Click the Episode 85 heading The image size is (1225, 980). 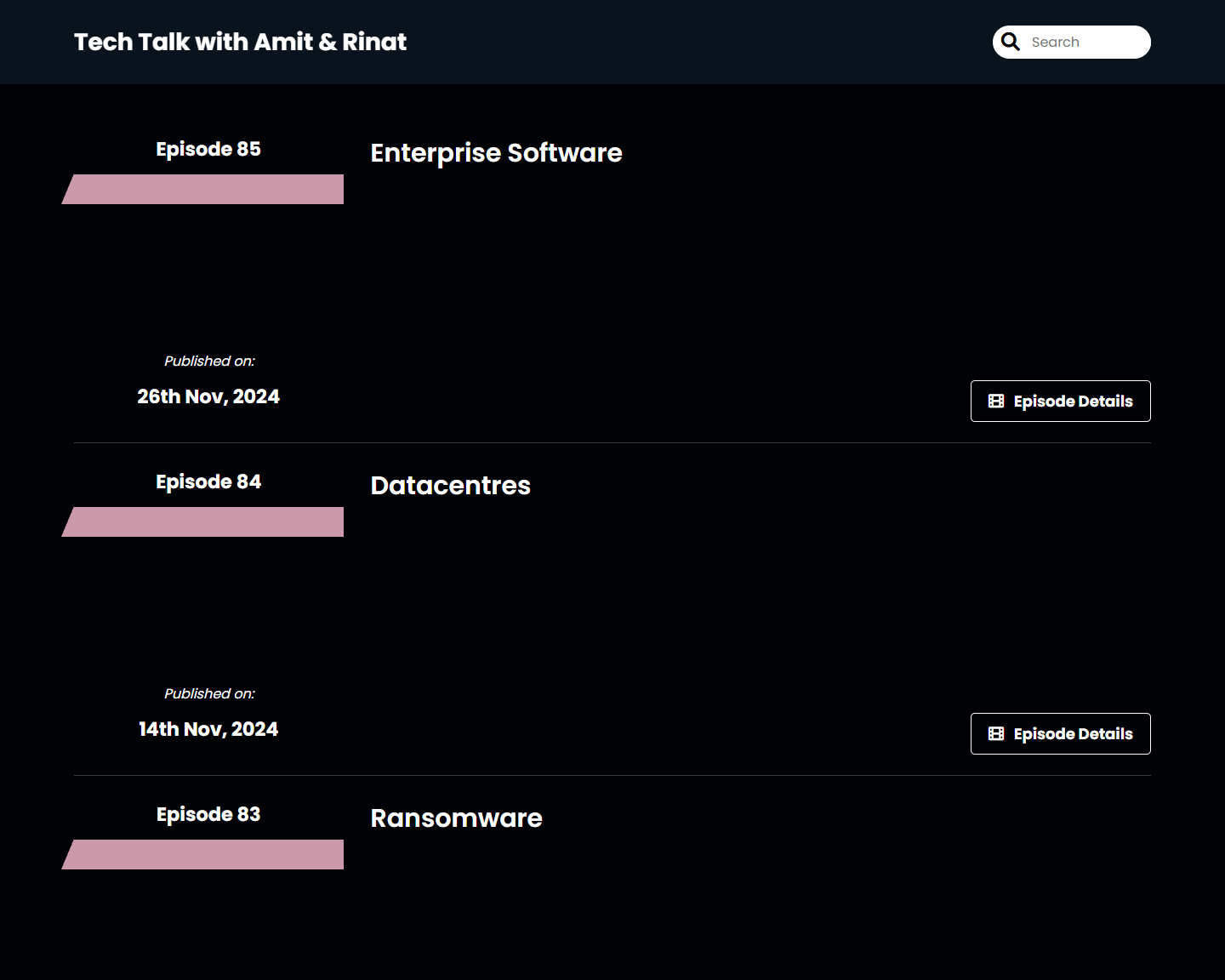(x=208, y=149)
